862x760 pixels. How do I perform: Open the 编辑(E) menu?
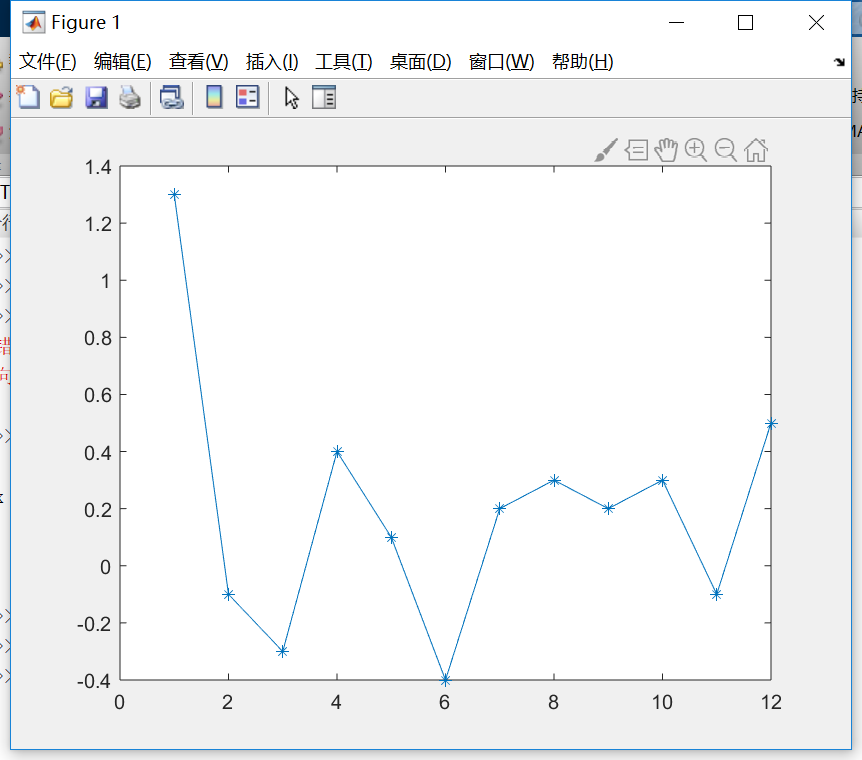[x=123, y=62]
